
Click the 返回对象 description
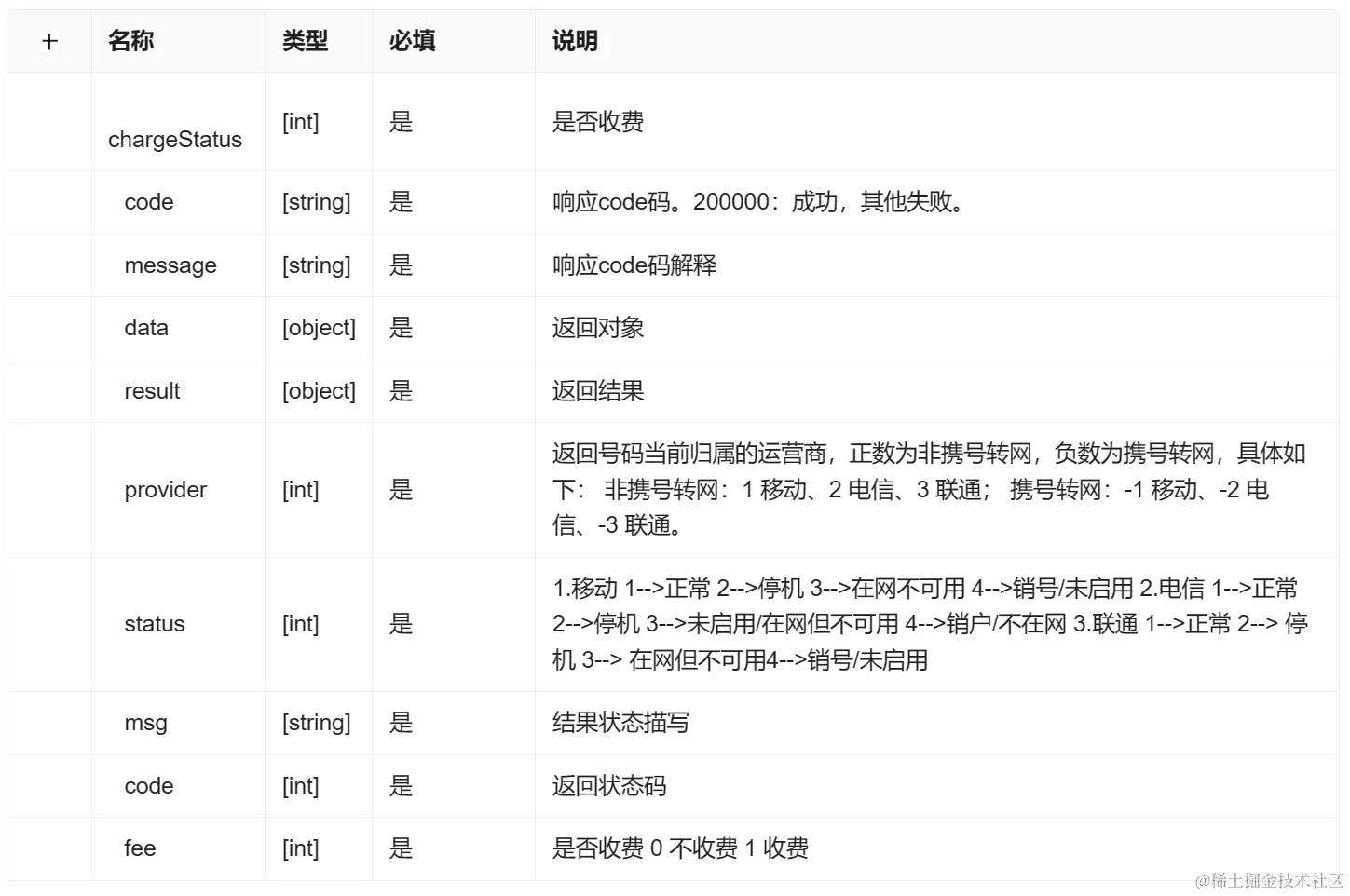pos(598,328)
